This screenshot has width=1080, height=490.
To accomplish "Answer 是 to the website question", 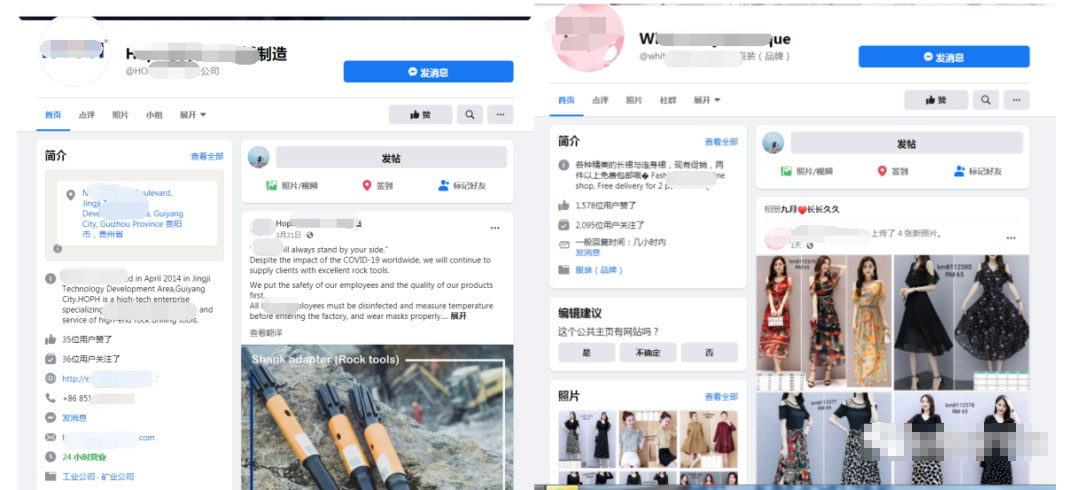I will 587,352.
